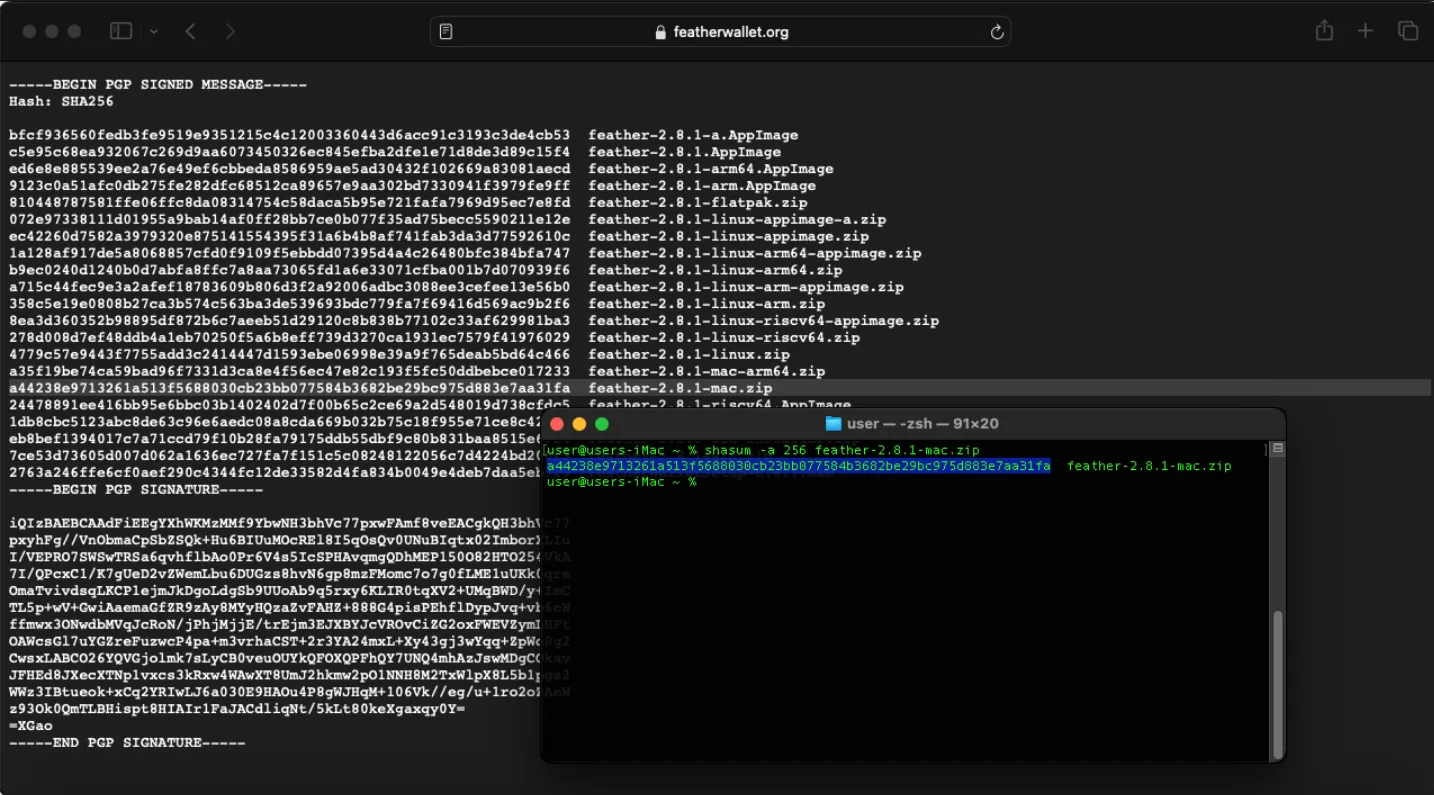Click the feather-2.8.1-linux-riscv64-appimage.zip filename
Image resolution: width=1434 pixels, height=795 pixels.
click(x=763, y=321)
